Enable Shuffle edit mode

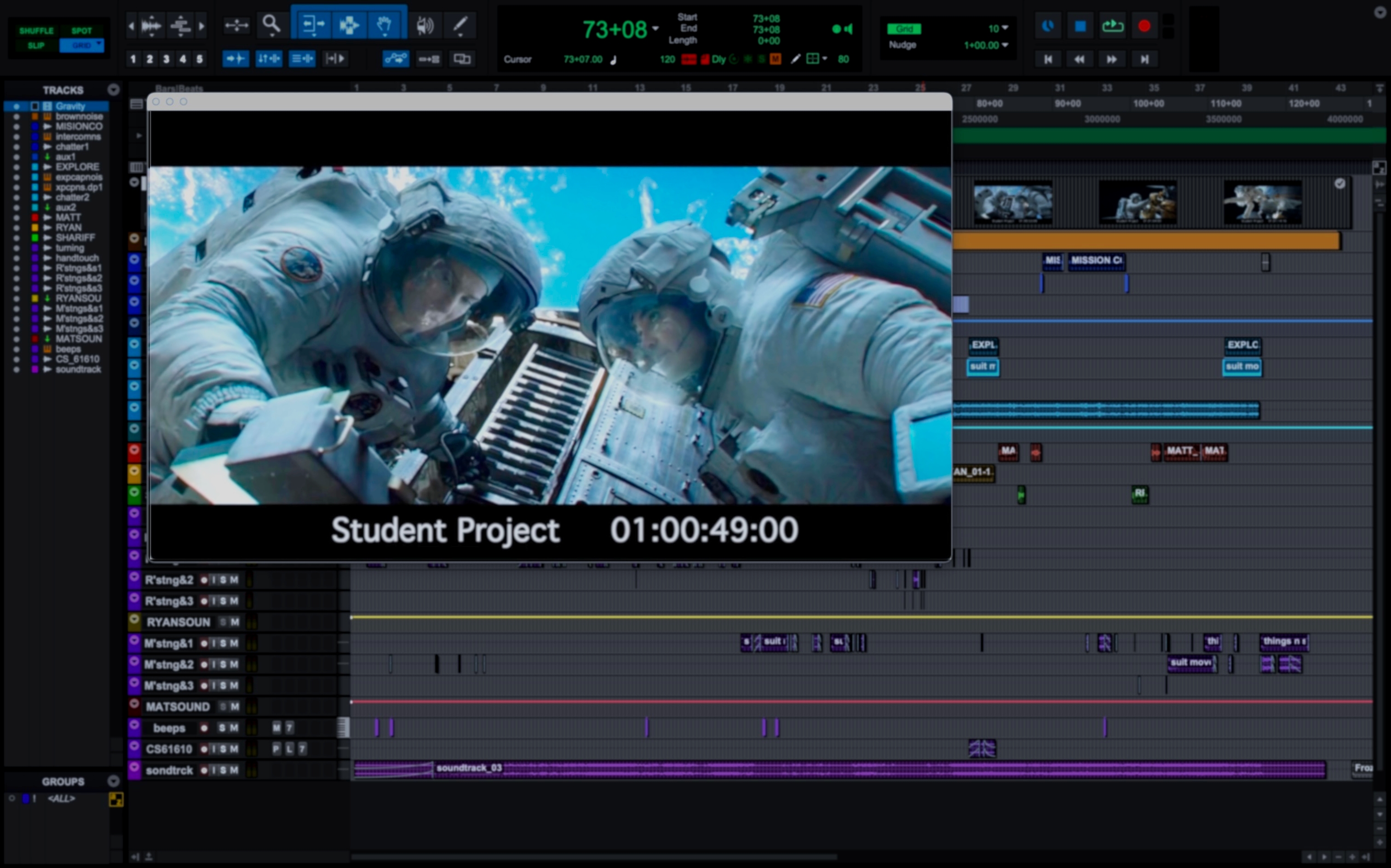(x=36, y=30)
